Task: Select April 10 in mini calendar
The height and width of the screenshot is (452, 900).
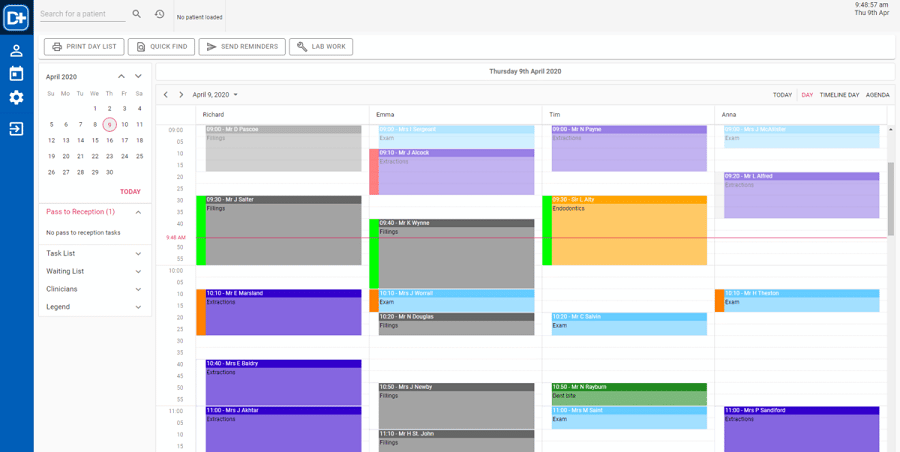Action: click(125, 124)
